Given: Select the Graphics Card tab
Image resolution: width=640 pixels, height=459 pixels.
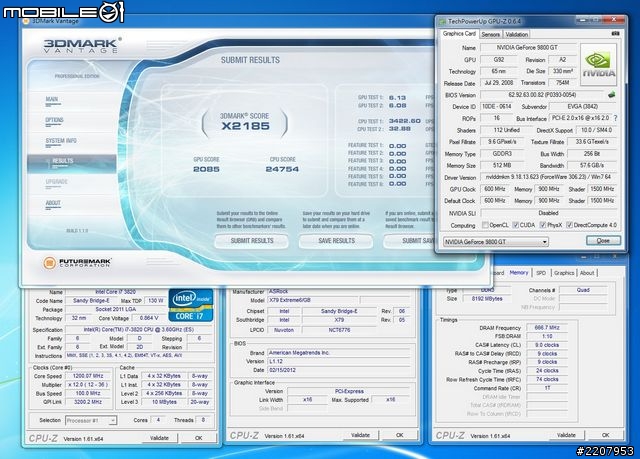Looking at the screenshot, I should [x=459, y=34].
